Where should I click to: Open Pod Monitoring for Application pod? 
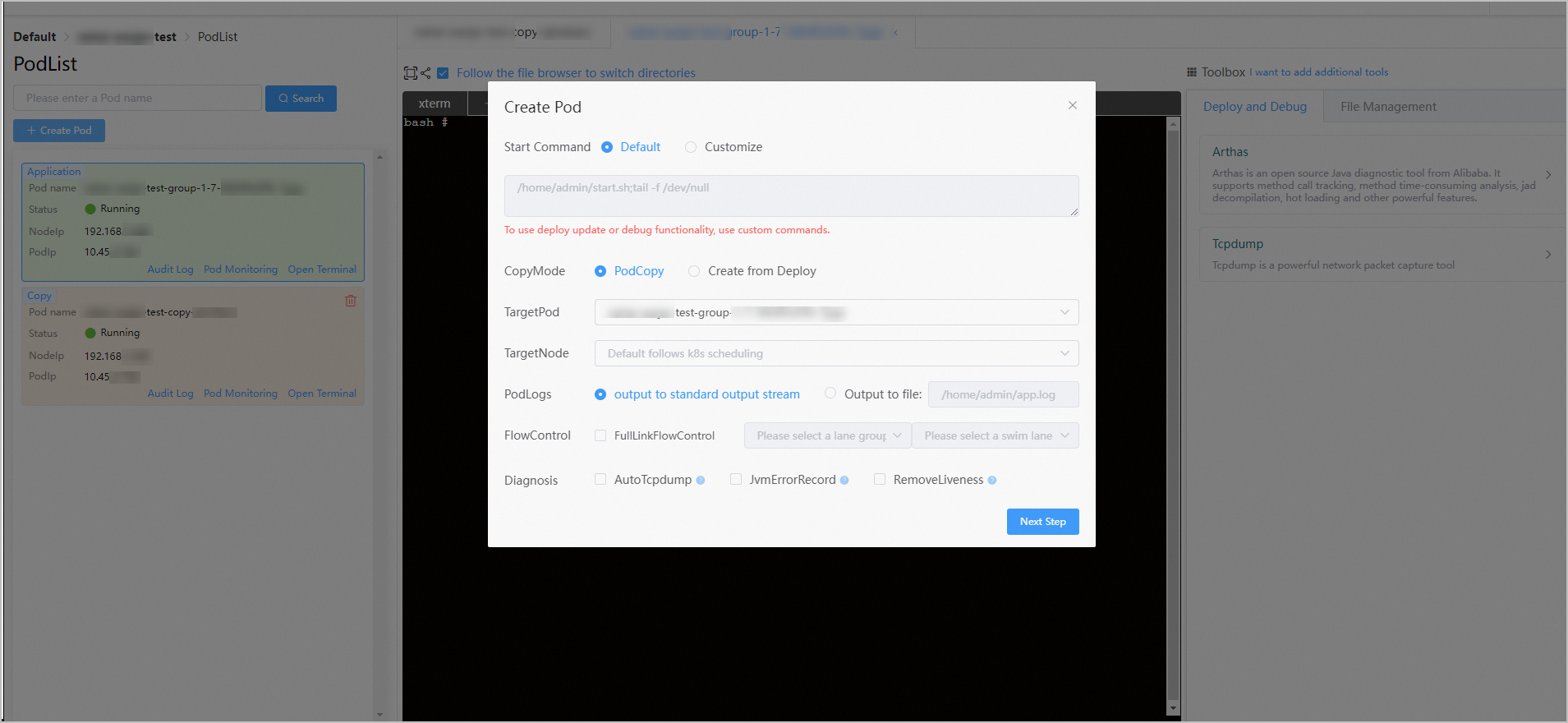(241, 269)
